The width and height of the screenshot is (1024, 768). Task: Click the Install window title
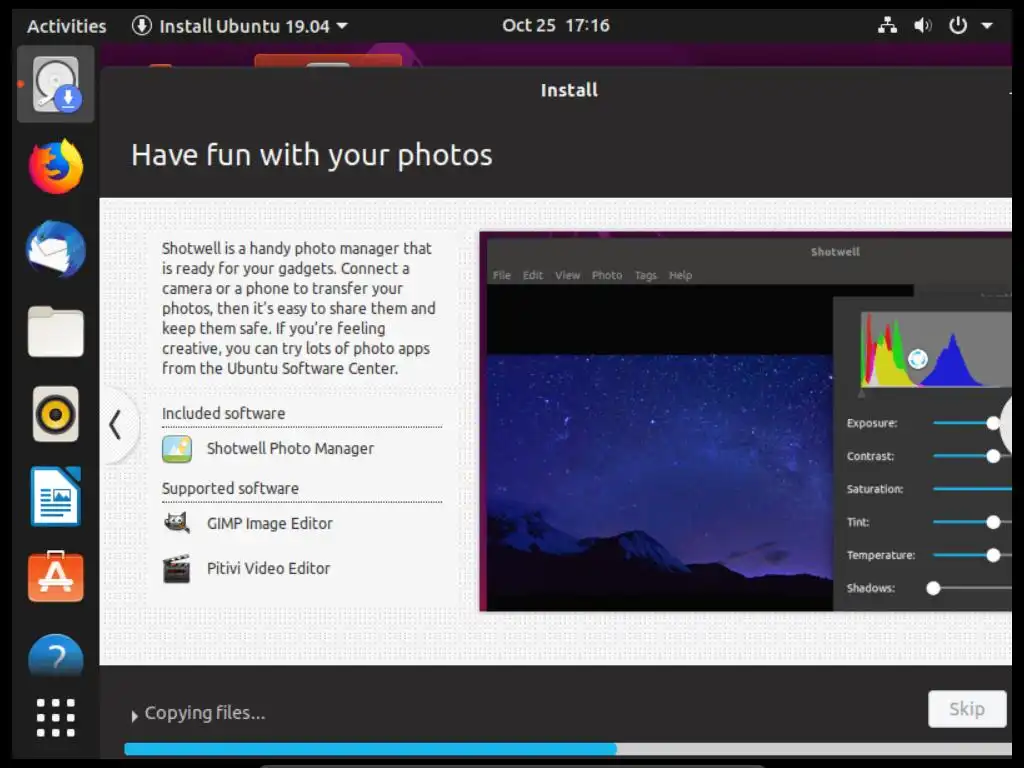tap(569, 90)
